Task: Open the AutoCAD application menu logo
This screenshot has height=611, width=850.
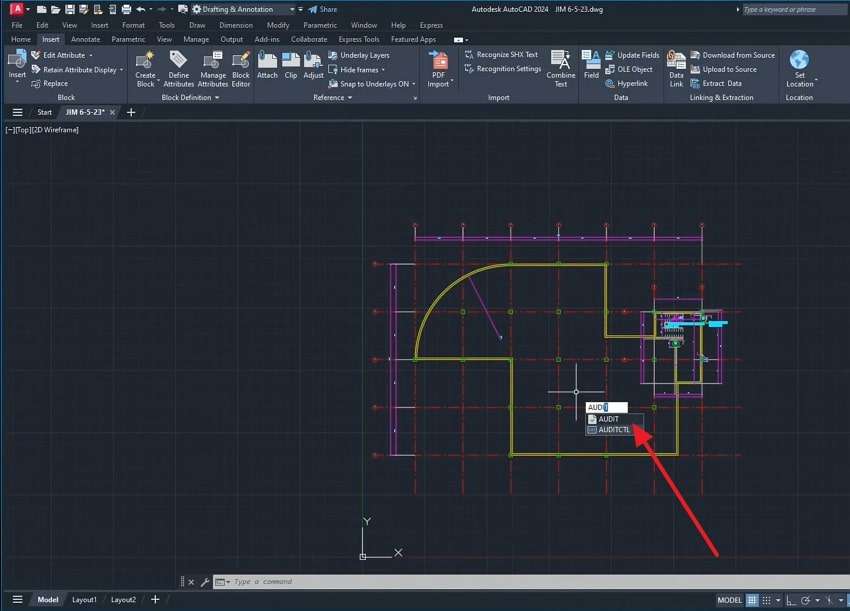Action: tap(17, 9)
